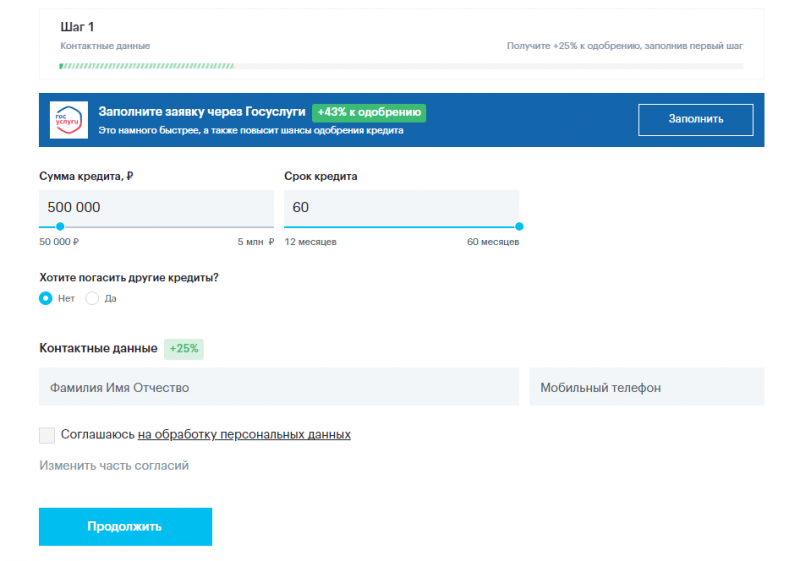Click the green step progress bar
This screenshot has height=561, width=800.
click(147, 66)
